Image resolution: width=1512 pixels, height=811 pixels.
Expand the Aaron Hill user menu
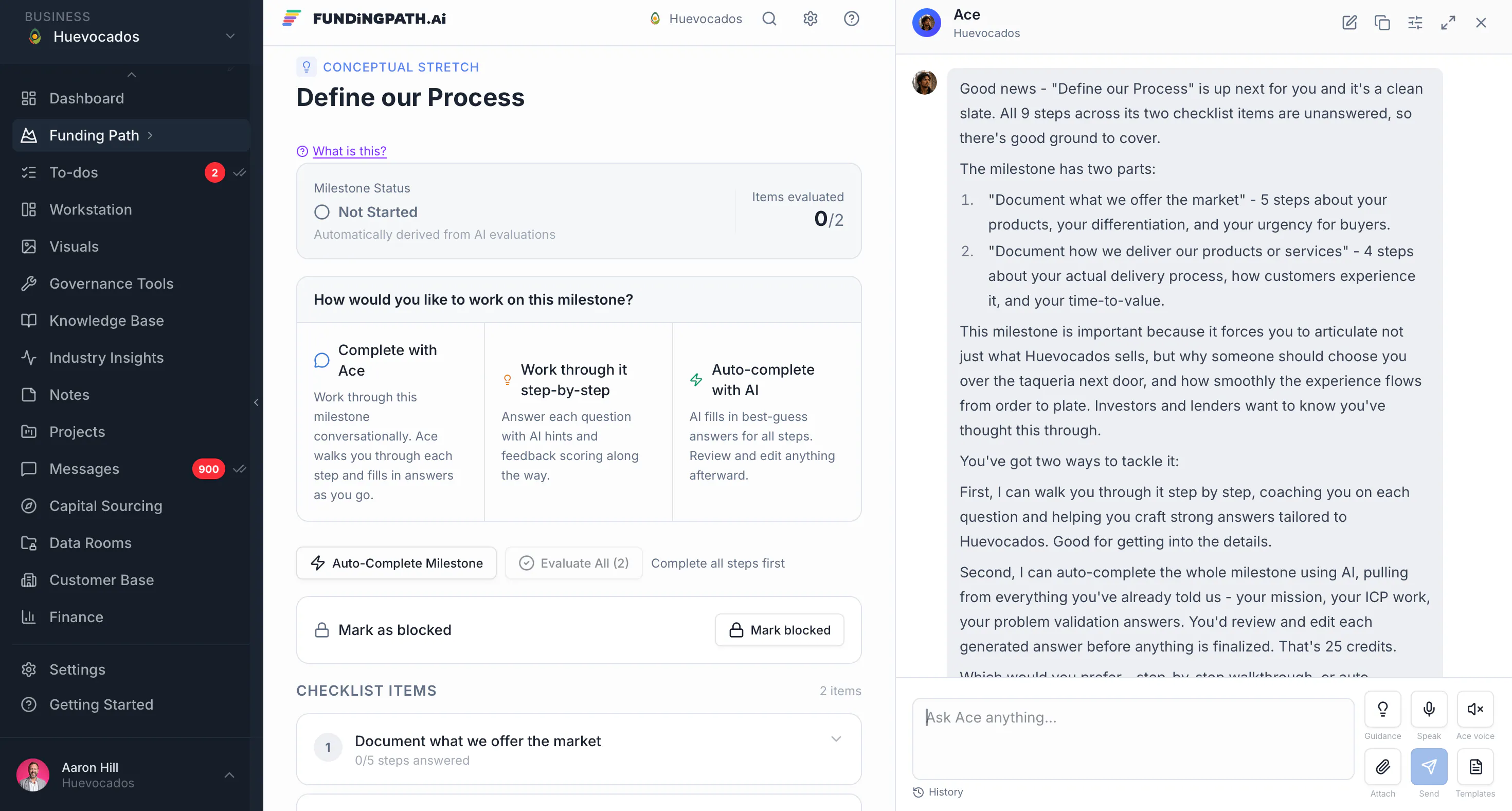pos(229,775)
